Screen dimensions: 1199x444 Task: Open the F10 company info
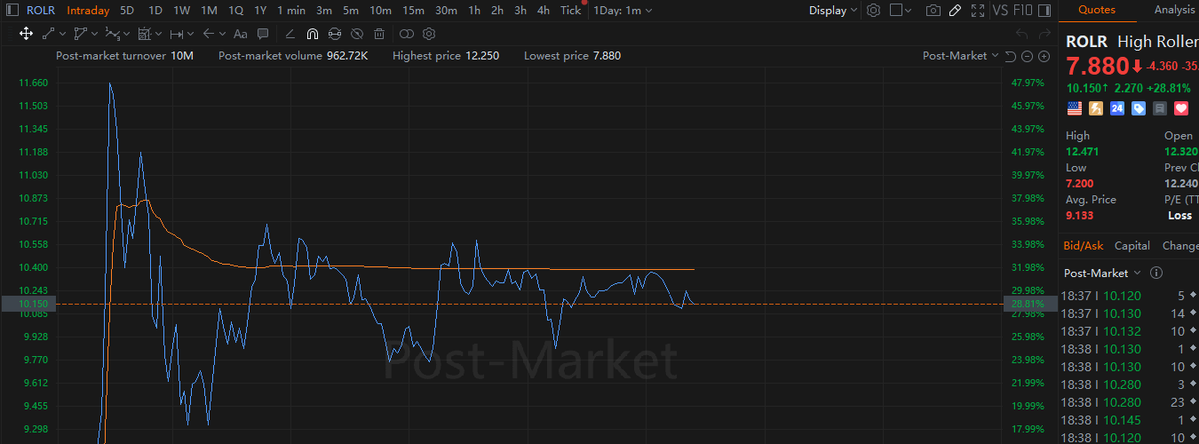pyautogui.click(x=1021, y=11)
